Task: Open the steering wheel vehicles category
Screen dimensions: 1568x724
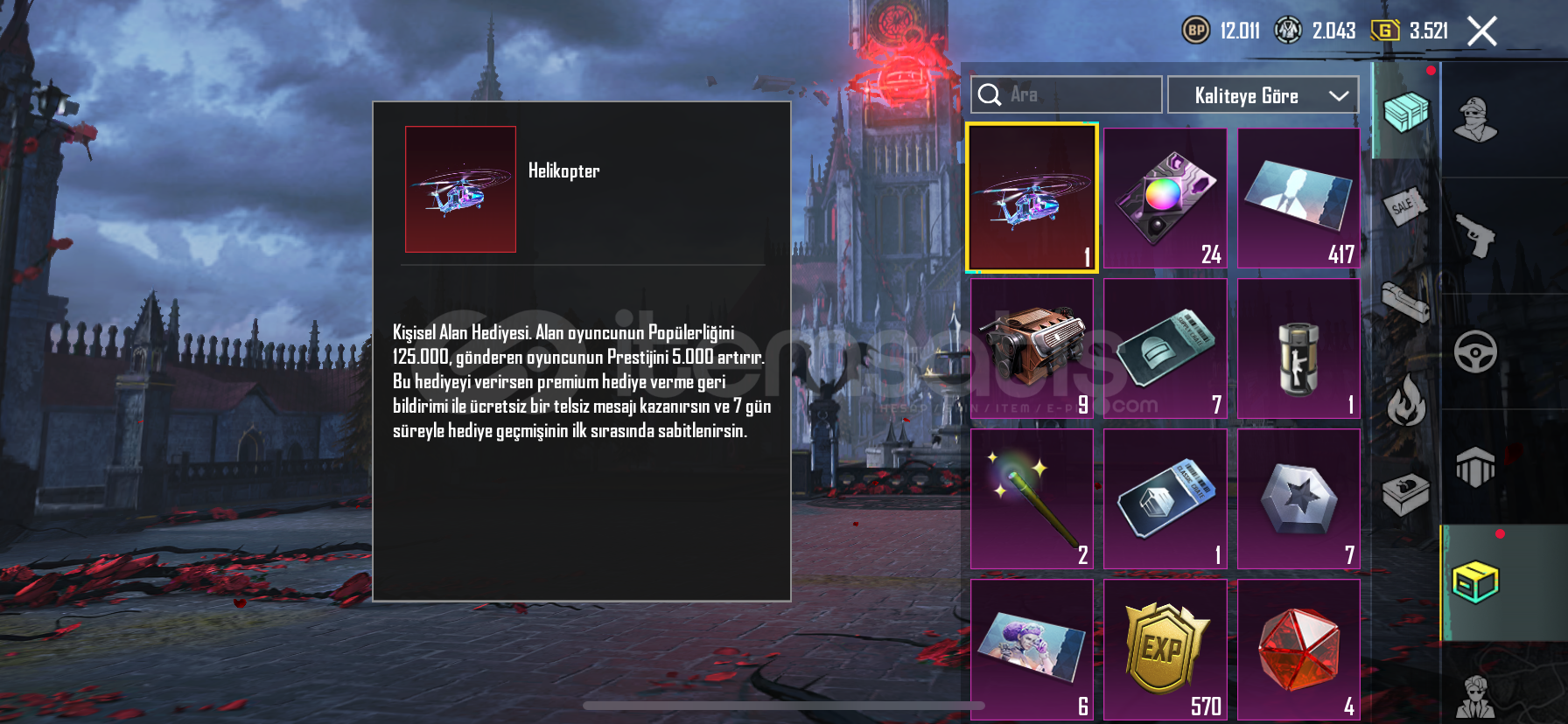Action: 1476,352
